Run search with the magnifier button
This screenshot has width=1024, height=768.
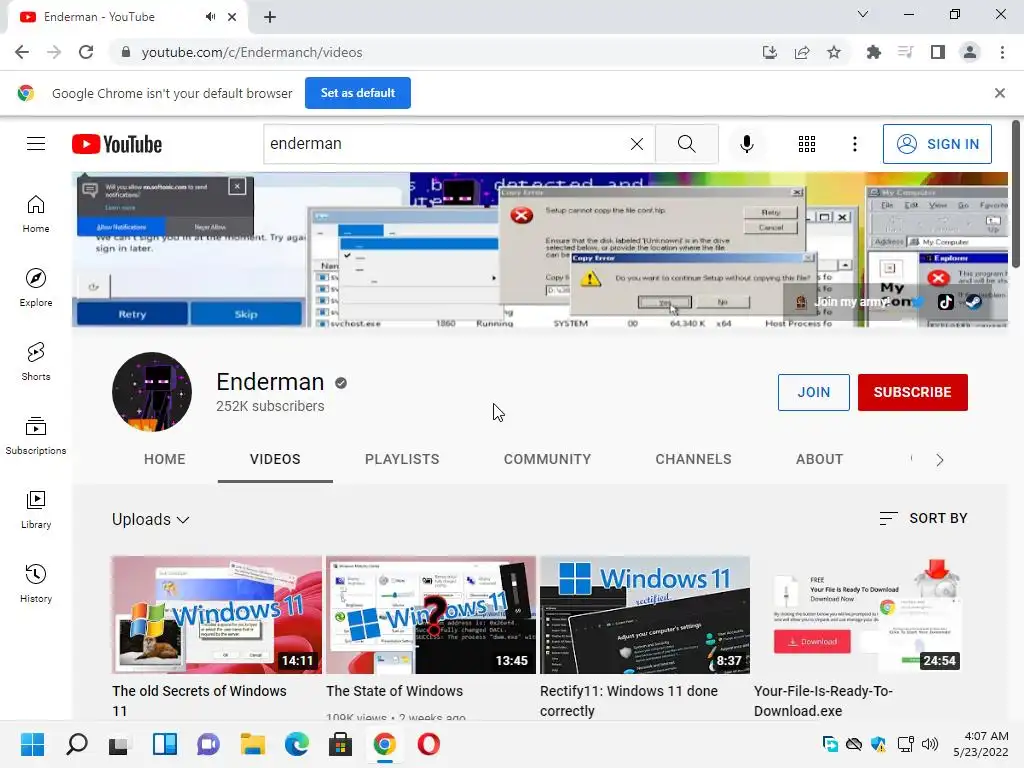pyautogui.click(x=686, y=144)
